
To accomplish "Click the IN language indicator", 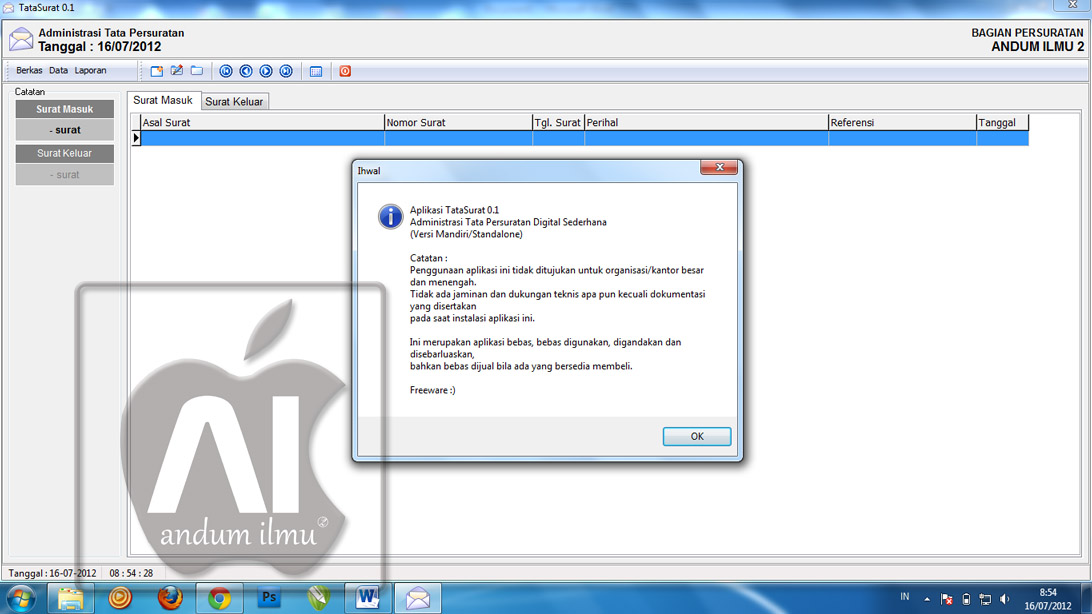I will pyautogui.click(x=905, y=597).
